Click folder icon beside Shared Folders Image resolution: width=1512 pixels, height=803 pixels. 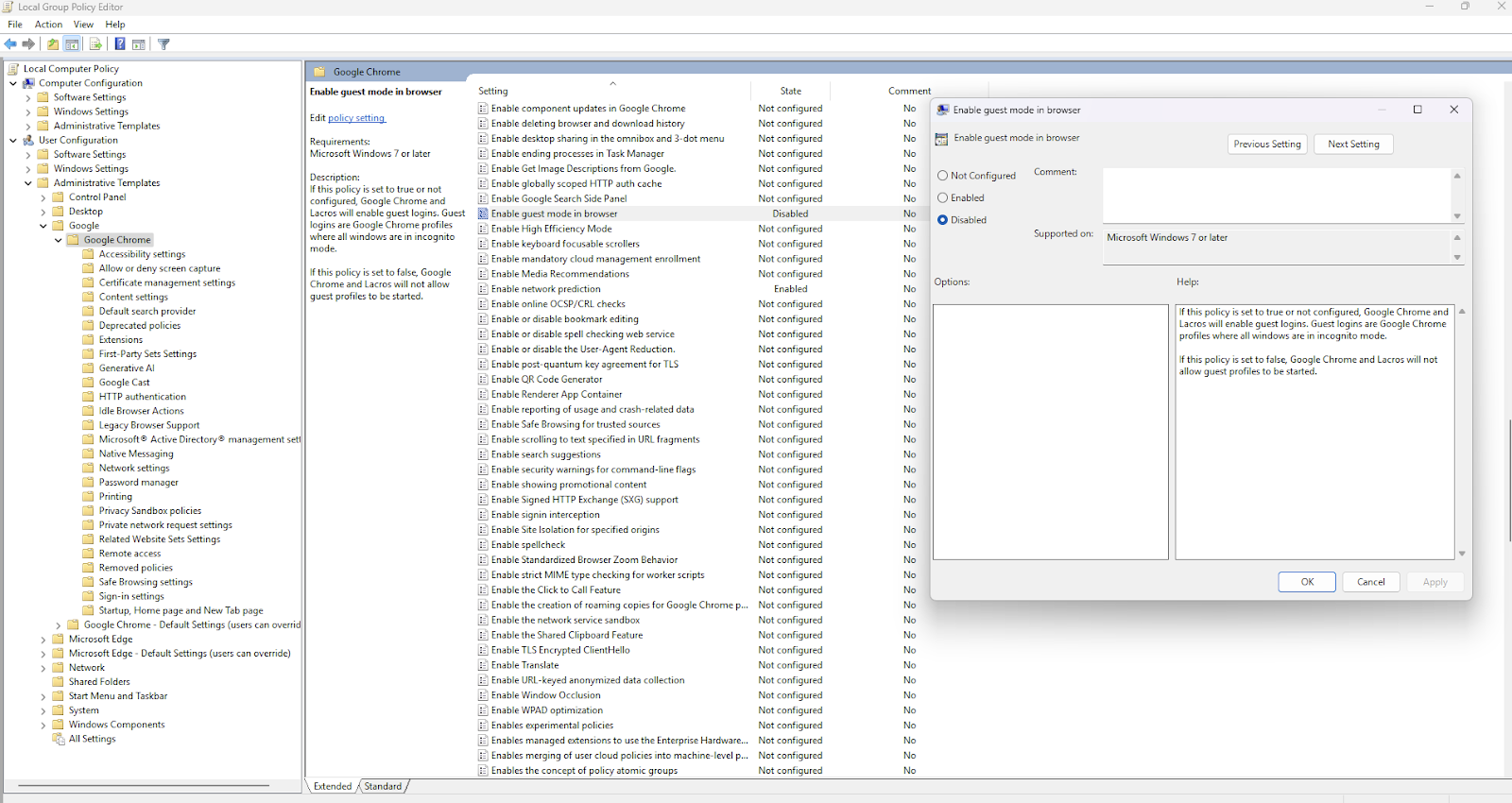[59, 682]
